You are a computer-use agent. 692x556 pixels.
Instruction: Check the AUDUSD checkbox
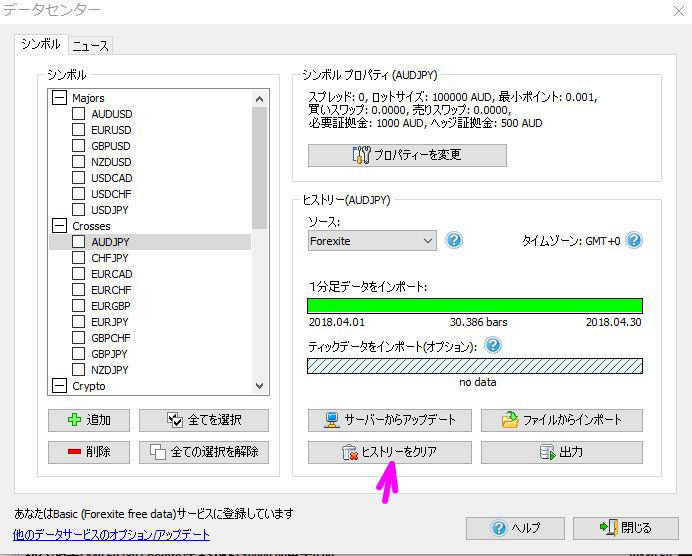[x=79, y=113]
